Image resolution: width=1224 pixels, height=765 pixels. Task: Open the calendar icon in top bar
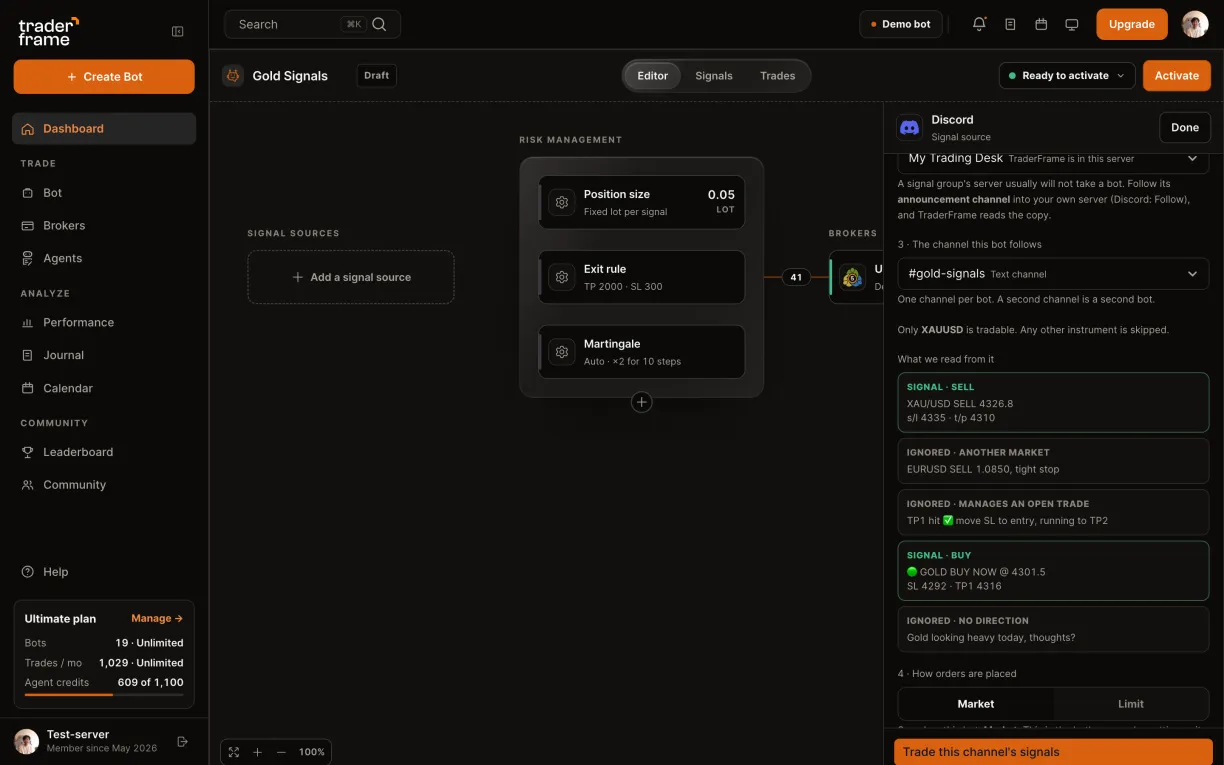(x=1041, y=24)
